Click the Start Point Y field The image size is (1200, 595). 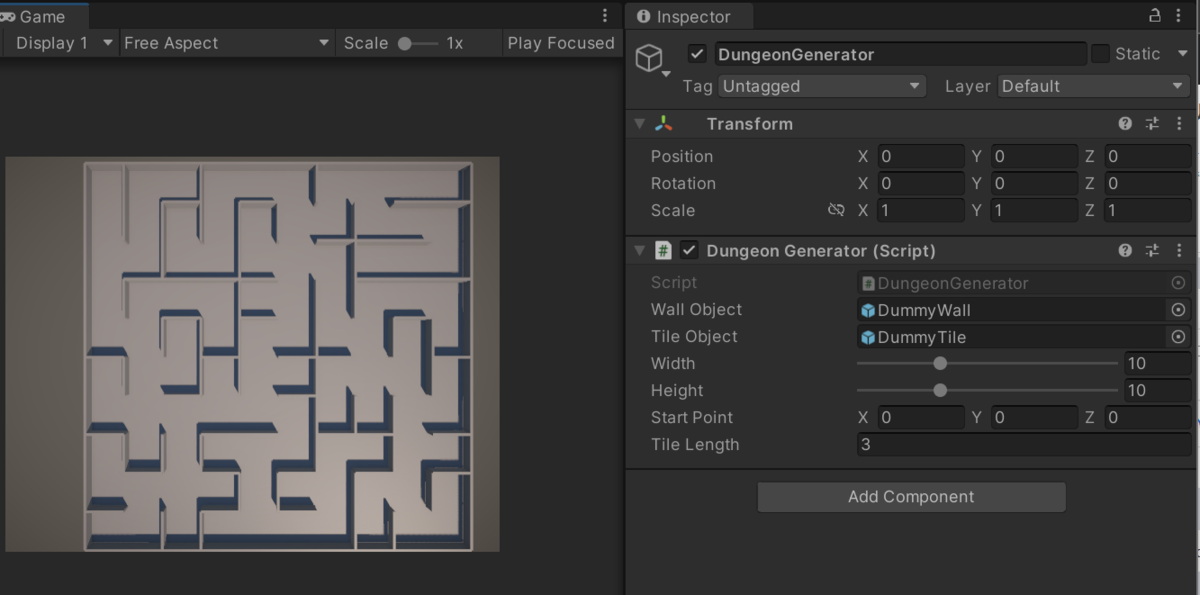[1034, 417]
